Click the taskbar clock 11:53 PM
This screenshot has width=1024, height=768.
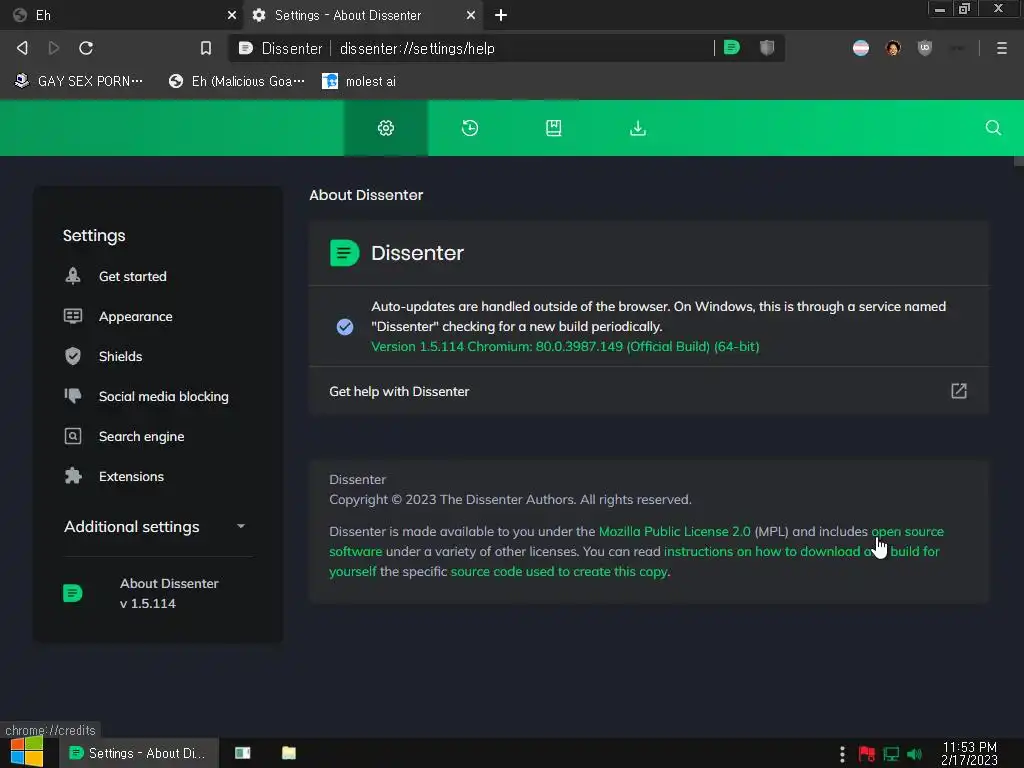tap(969, 753)
